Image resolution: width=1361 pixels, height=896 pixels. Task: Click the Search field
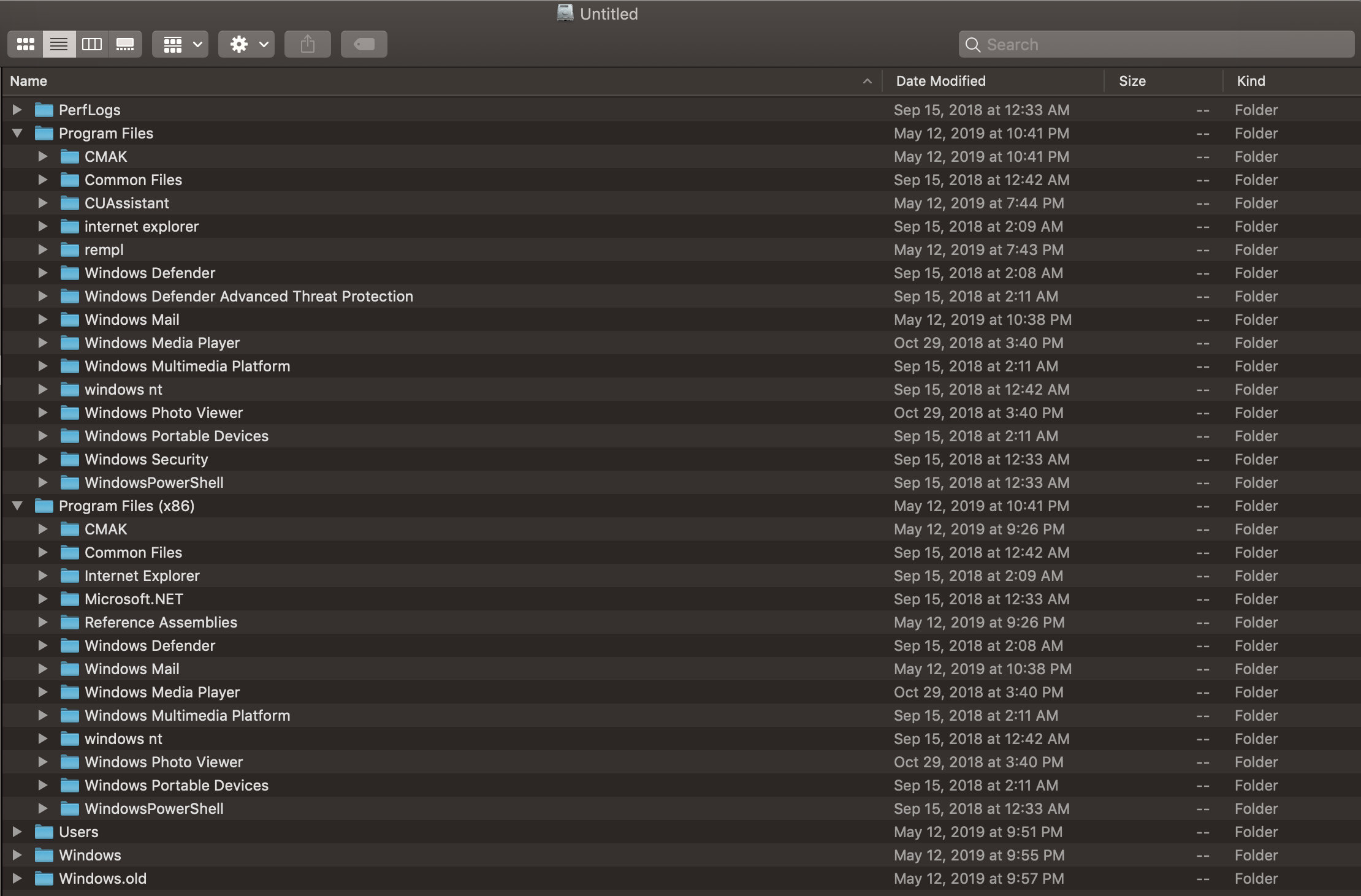(1156, 44)
